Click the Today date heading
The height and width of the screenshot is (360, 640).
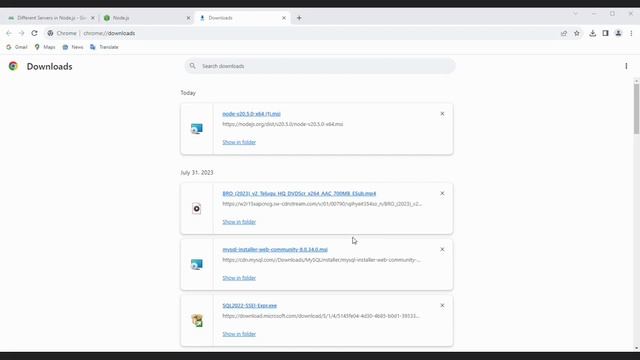pos(188,93)
